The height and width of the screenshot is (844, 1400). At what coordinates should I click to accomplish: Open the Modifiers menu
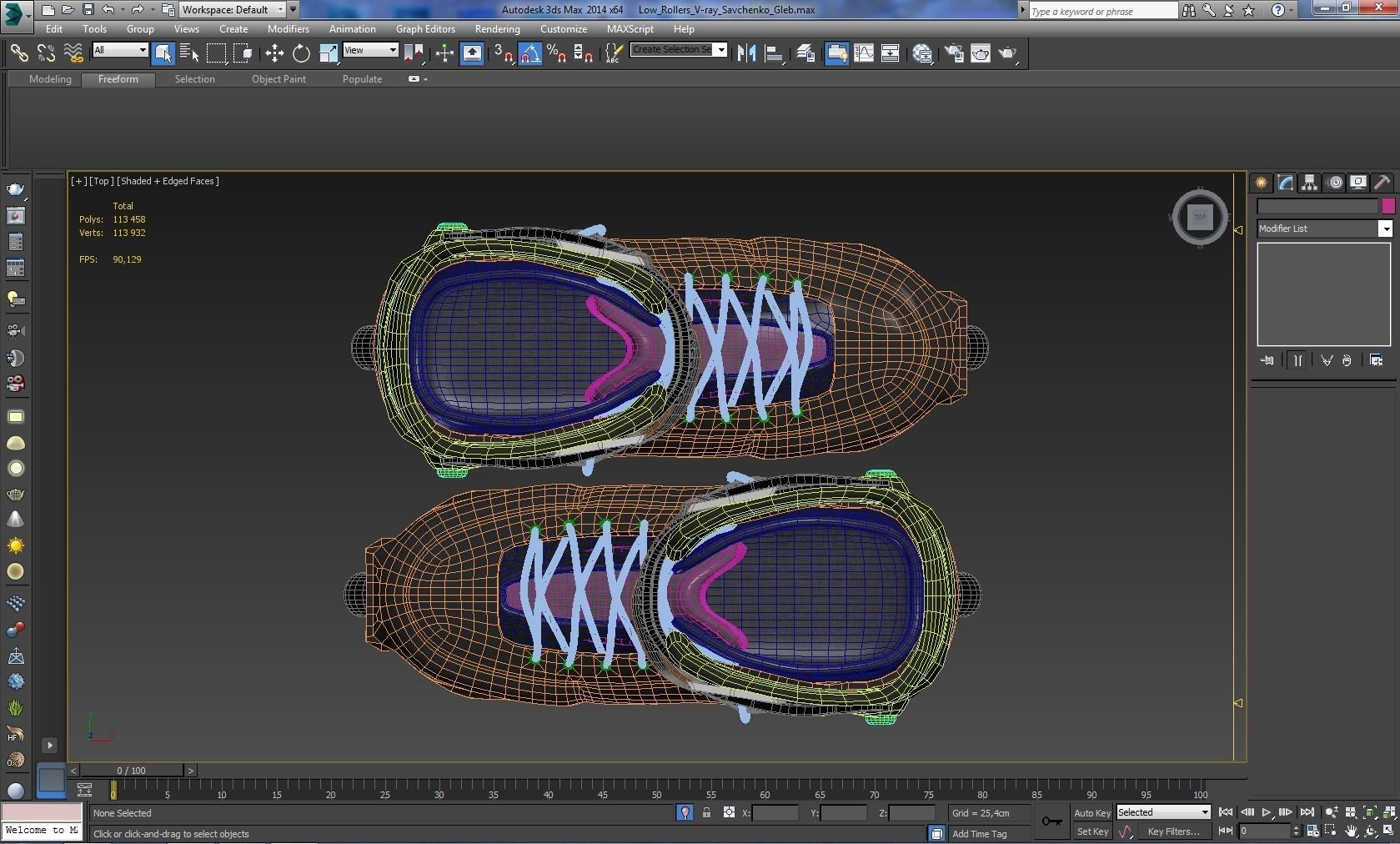[289, 29]
